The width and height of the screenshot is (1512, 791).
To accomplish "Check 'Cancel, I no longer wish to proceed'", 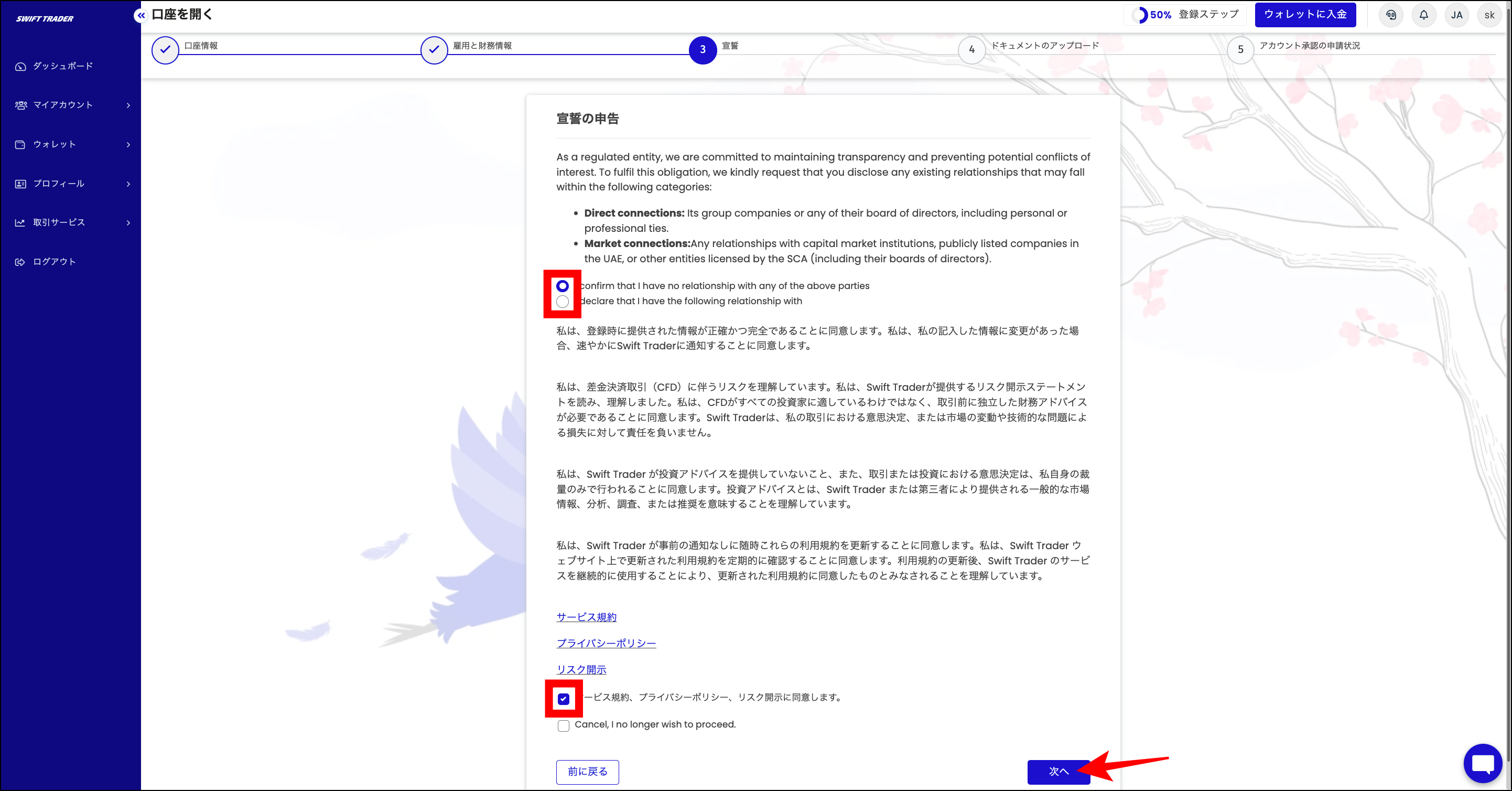I will tap(564, 726).
